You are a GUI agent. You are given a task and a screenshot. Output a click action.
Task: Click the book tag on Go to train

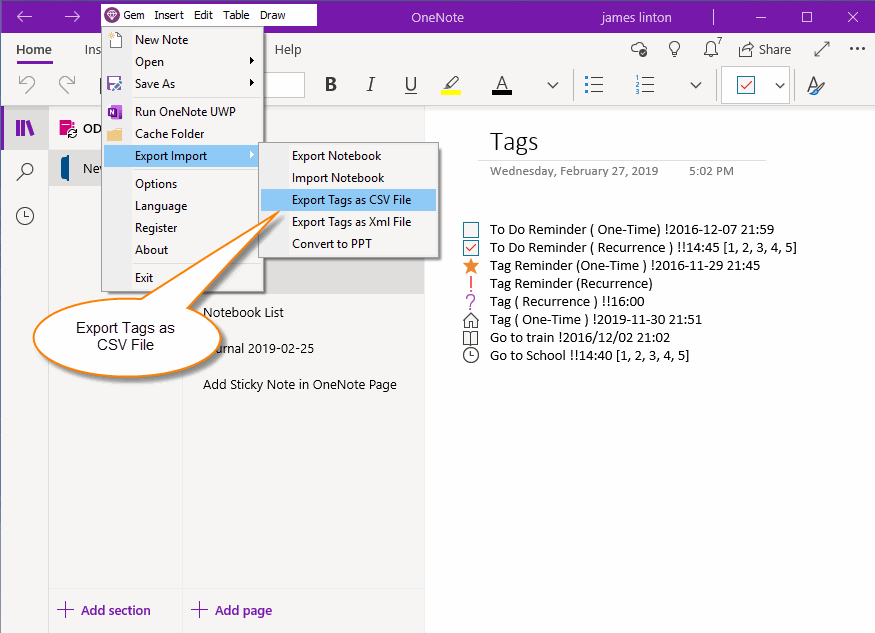click(471, 338)
